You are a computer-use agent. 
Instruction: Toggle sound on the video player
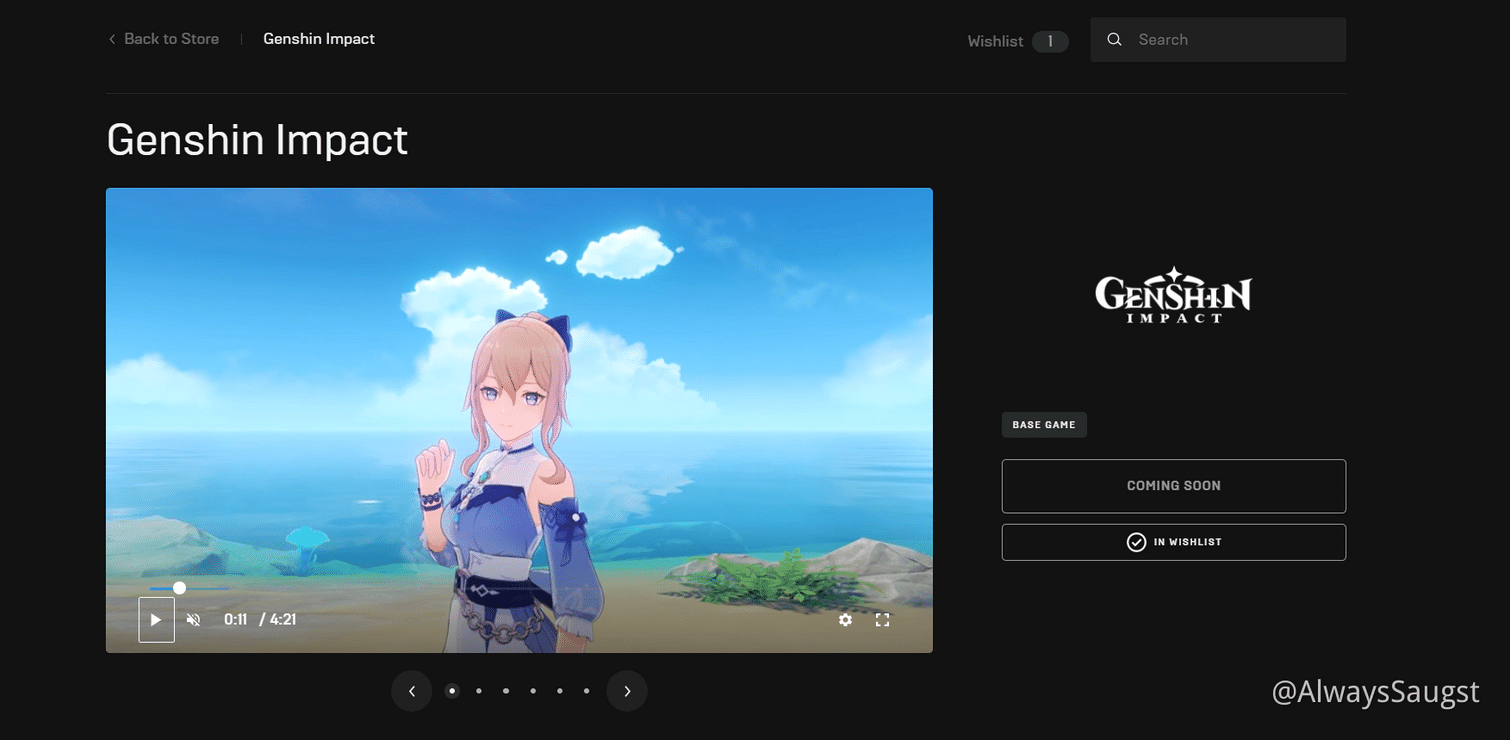(x=193, y=620)
